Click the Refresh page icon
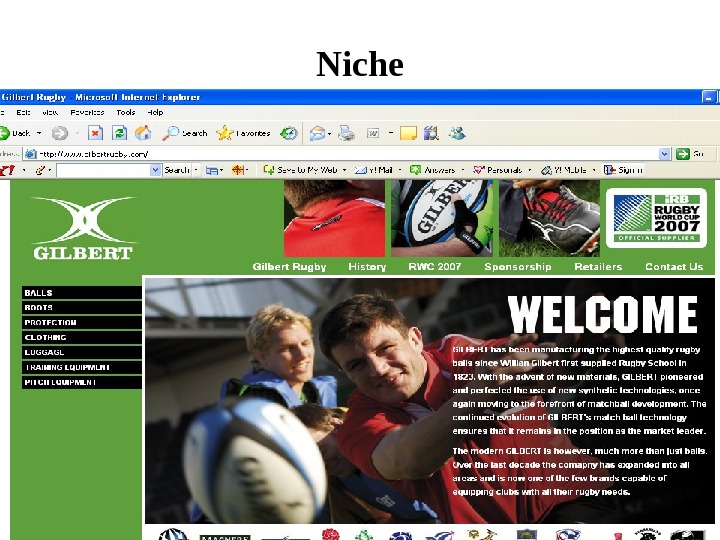This screenshot has width=720, height=540. [119, 133]
